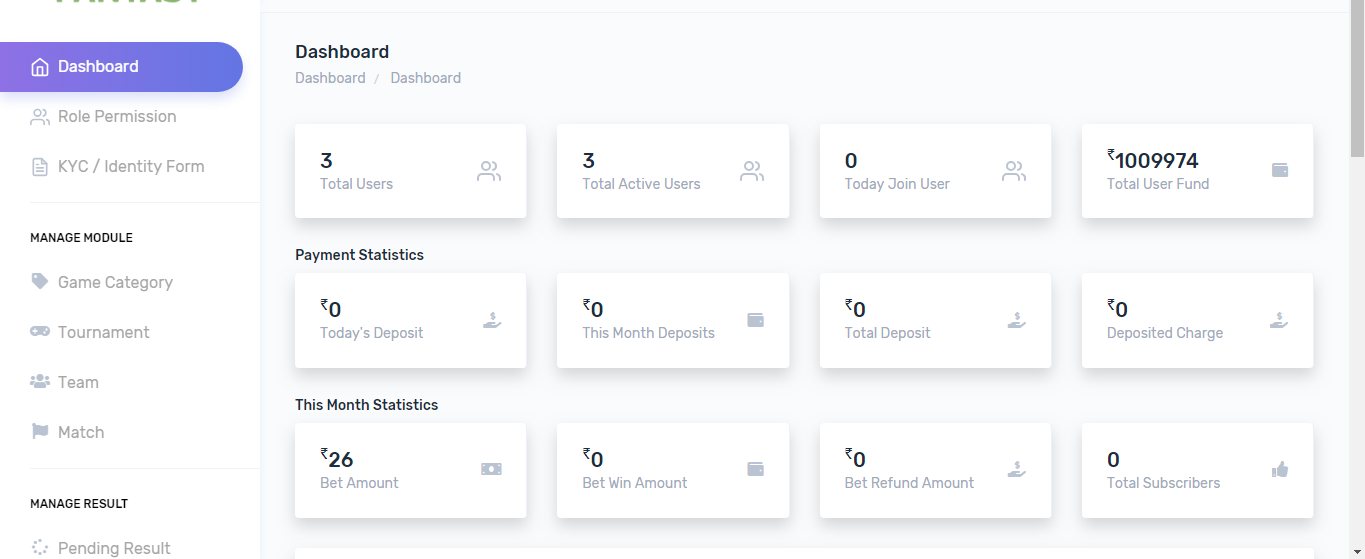
Task: Click the first Dashboard breadcrumb link
Action: click(330, 78)
